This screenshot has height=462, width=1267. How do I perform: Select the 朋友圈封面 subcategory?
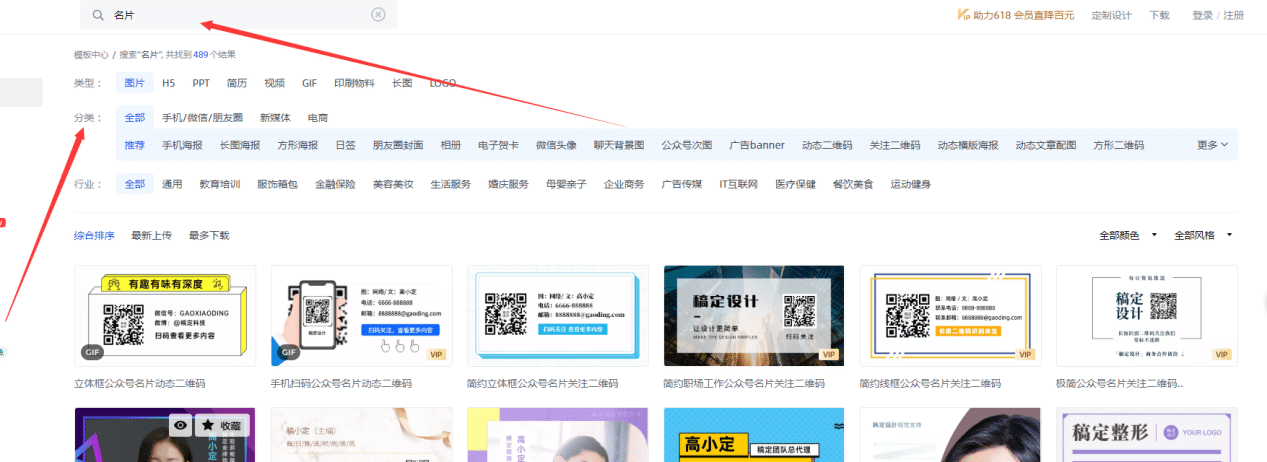[x=398, y=145]
